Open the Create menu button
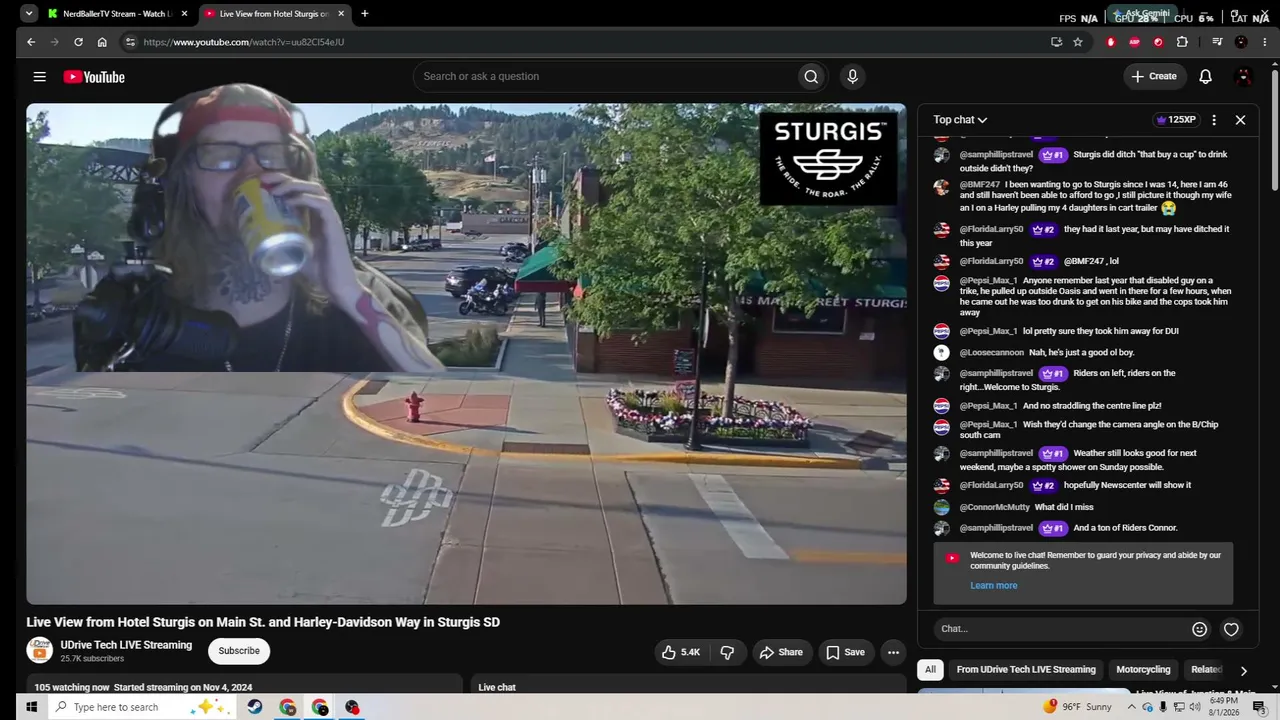1280x720 pixels. (x=1154, y=77)
